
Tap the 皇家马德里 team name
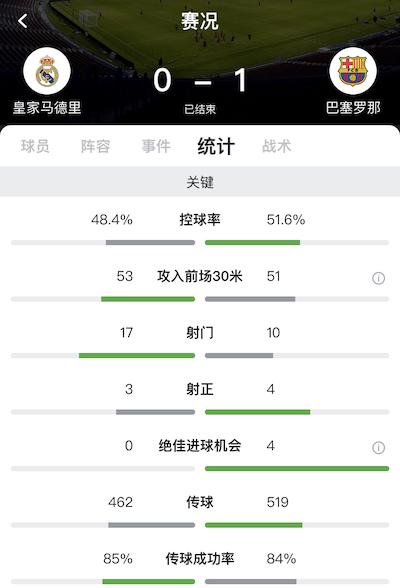tap(47, 108)
